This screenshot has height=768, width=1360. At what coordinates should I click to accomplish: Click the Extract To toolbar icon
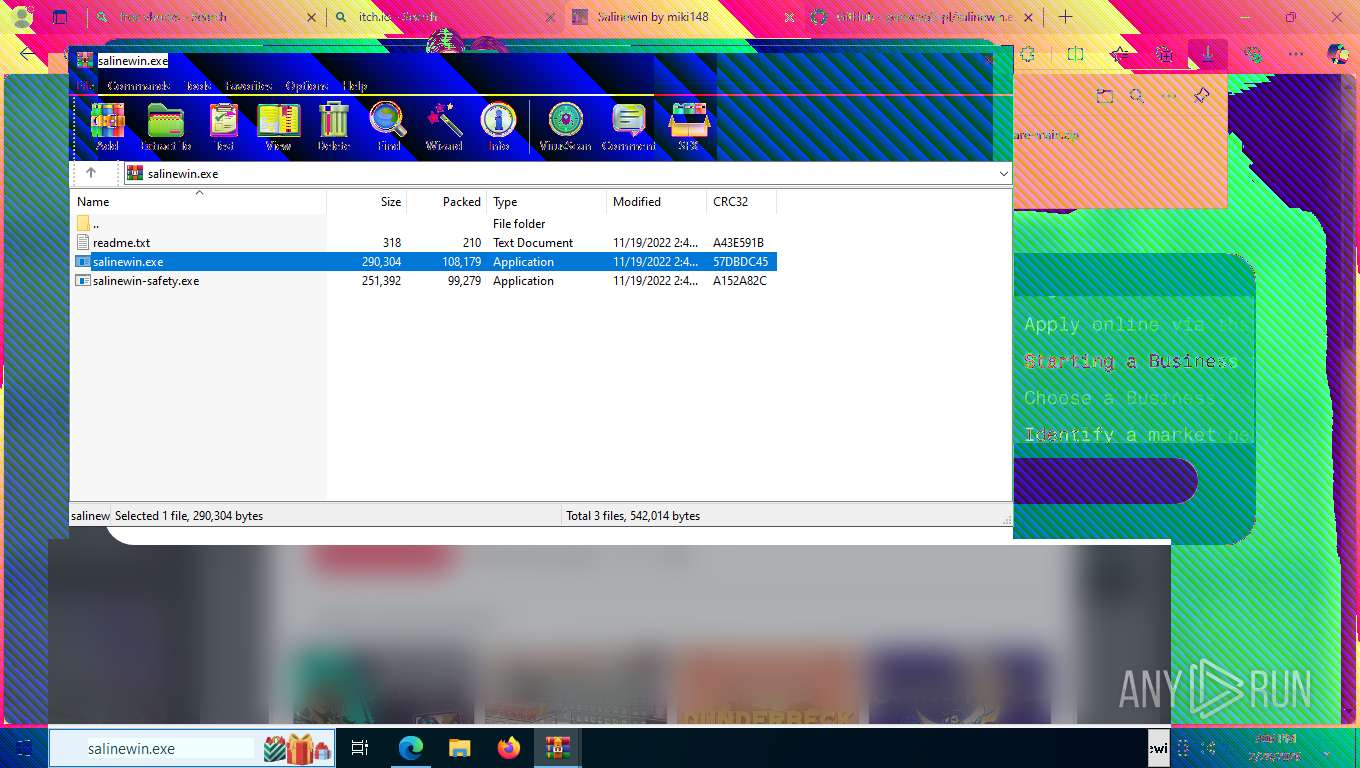[166, 127]
